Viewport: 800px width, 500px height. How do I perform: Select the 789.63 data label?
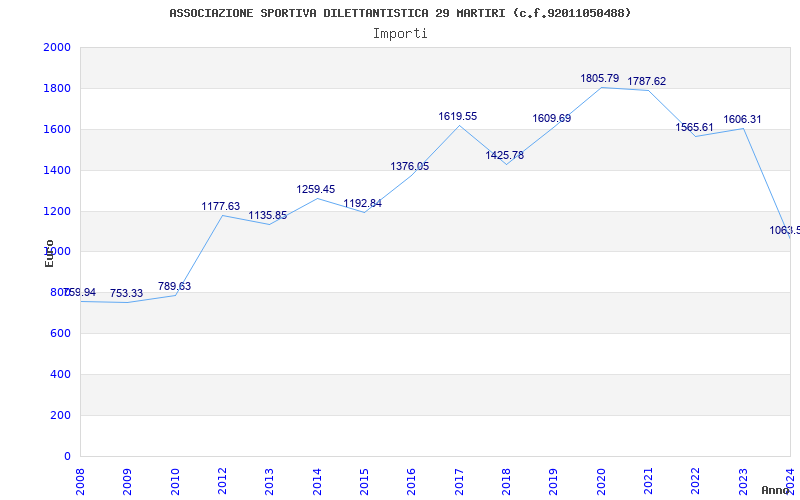click(174, 286)
